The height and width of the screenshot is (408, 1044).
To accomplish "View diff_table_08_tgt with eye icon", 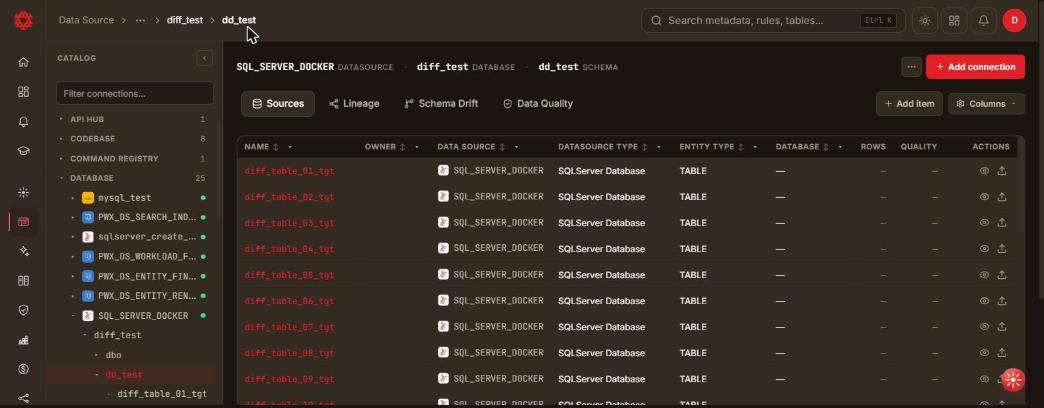I will (x=984, y=353).
